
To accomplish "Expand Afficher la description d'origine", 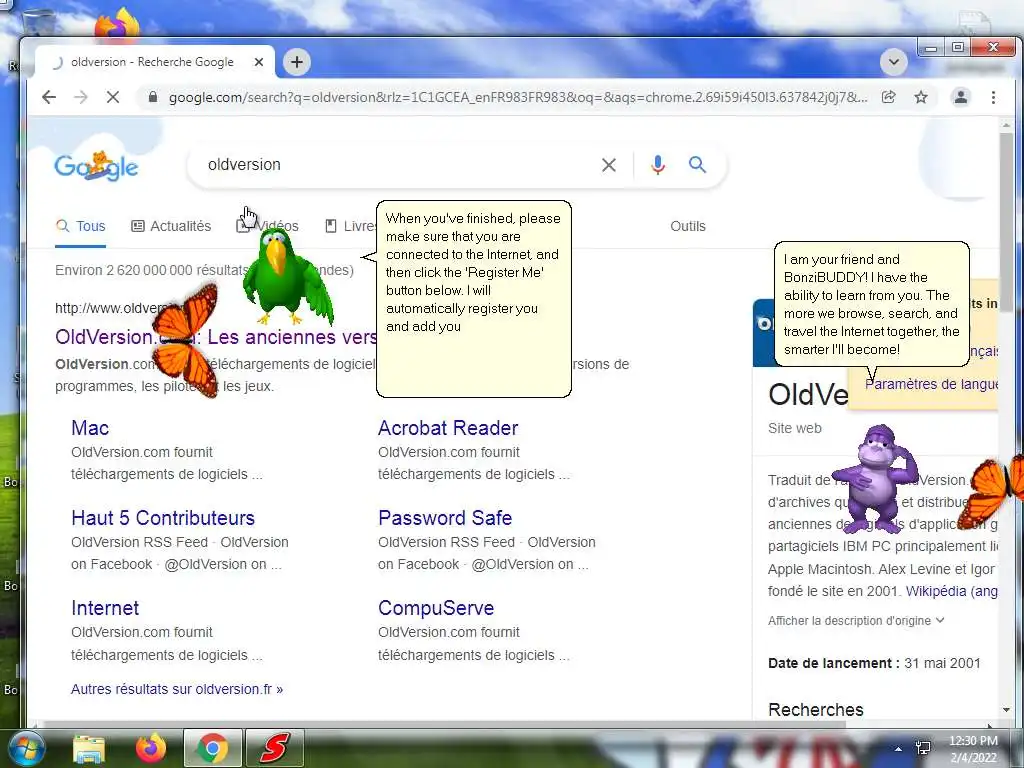I will 856,620.
